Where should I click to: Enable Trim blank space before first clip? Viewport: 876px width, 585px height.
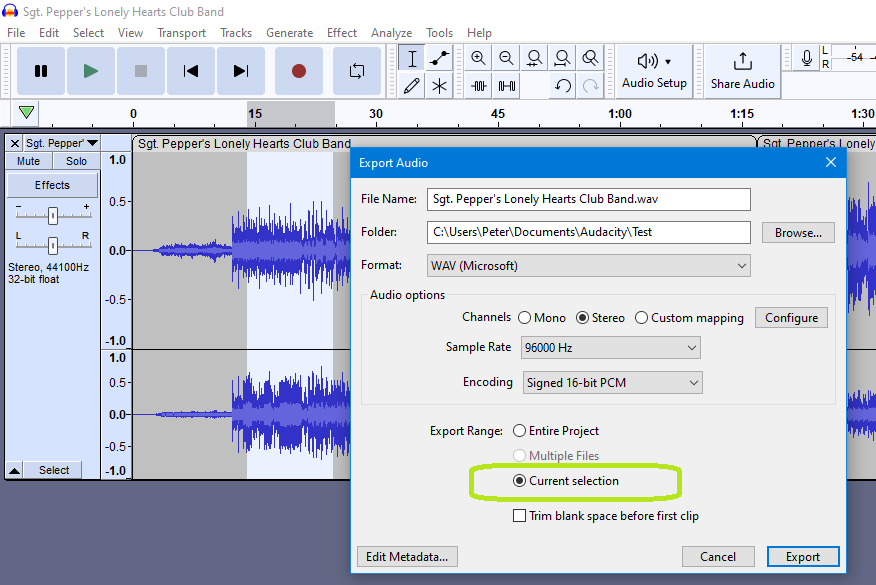click(x=606, y=516)
